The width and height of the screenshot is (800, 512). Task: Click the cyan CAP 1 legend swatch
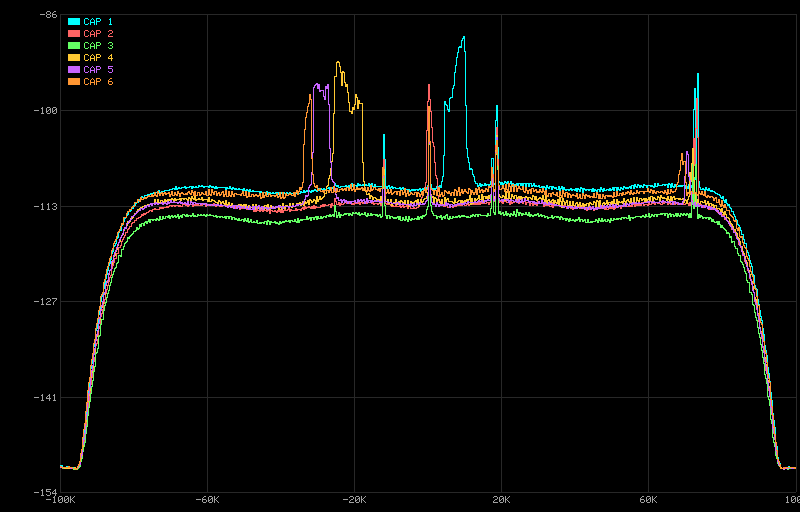[x=74, y=21]
